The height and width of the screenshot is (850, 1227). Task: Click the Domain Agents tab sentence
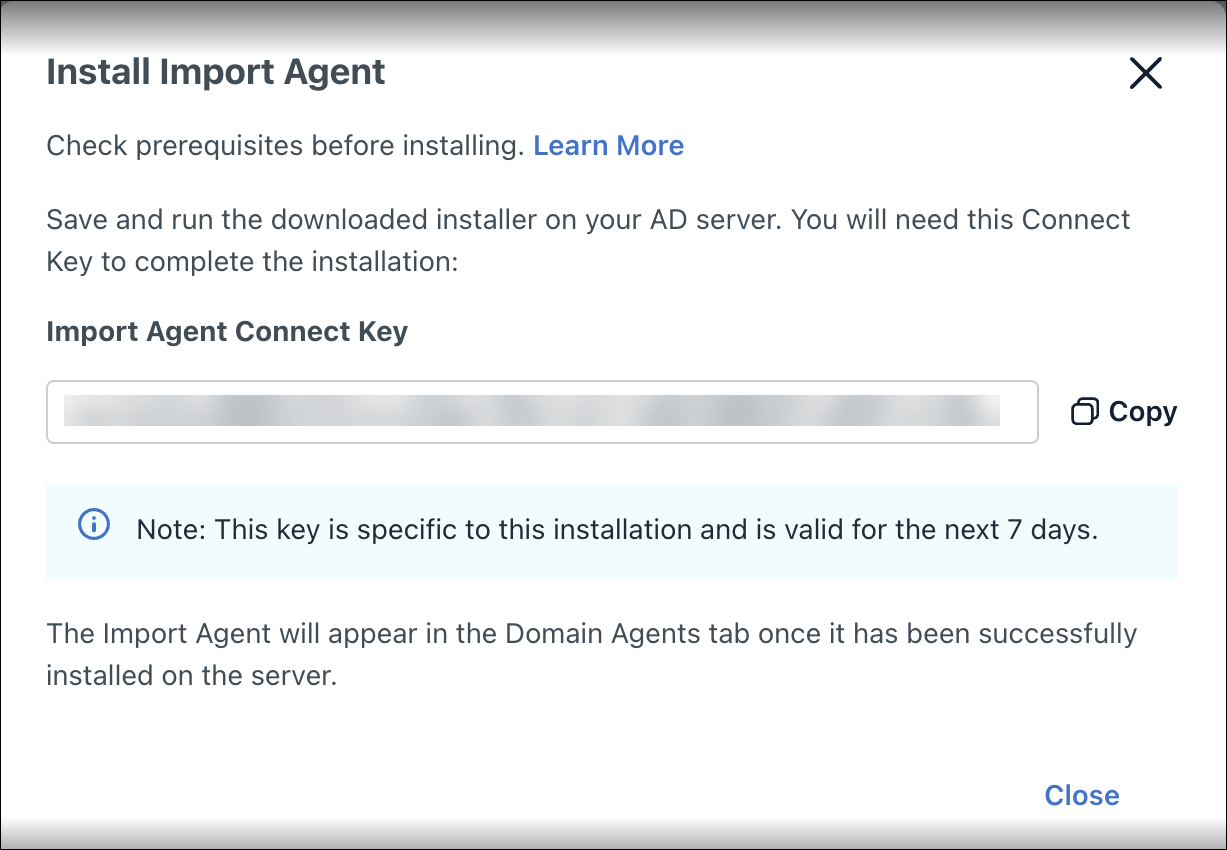click(590, 634)
